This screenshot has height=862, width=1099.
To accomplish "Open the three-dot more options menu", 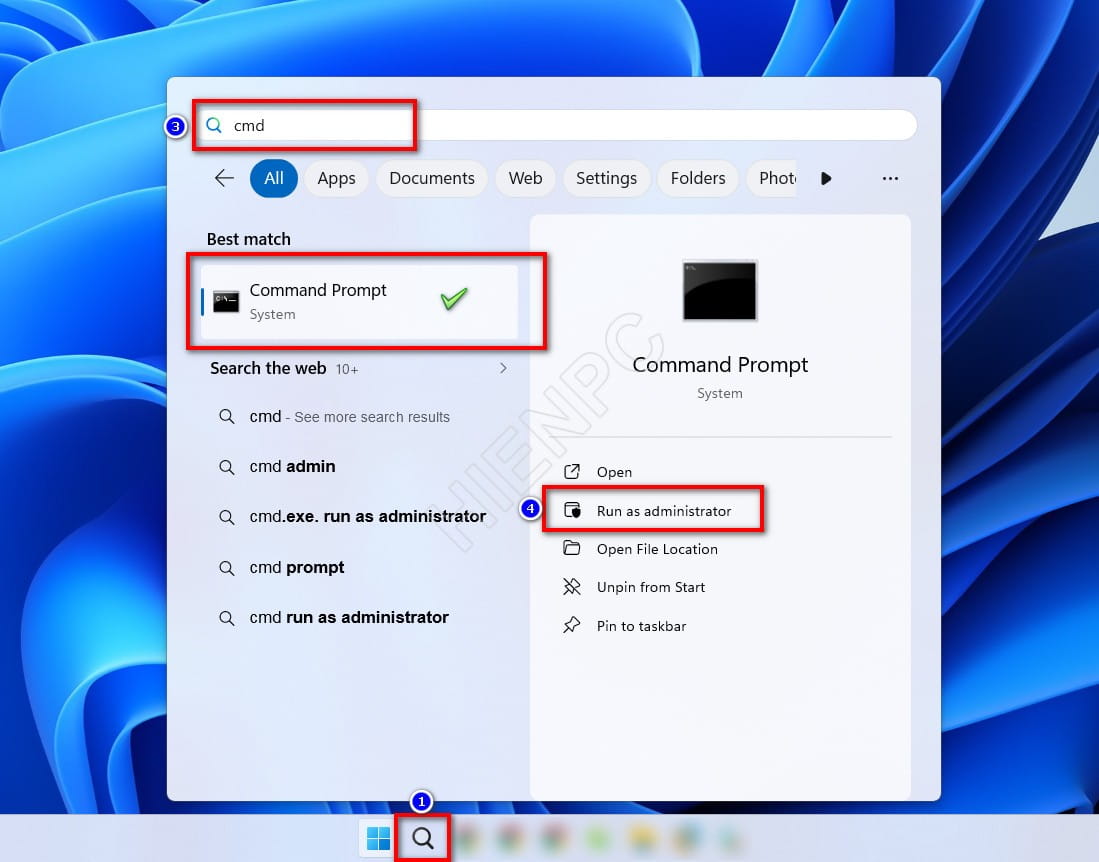I will click(x=890, y=179).
